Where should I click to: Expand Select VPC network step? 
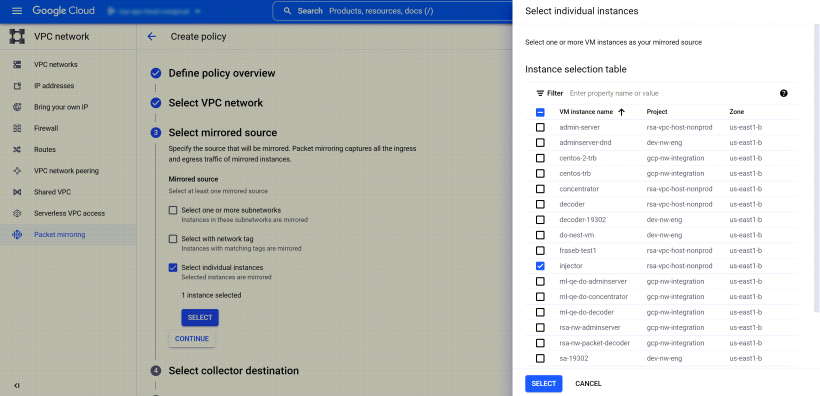(x=215, y=103)
